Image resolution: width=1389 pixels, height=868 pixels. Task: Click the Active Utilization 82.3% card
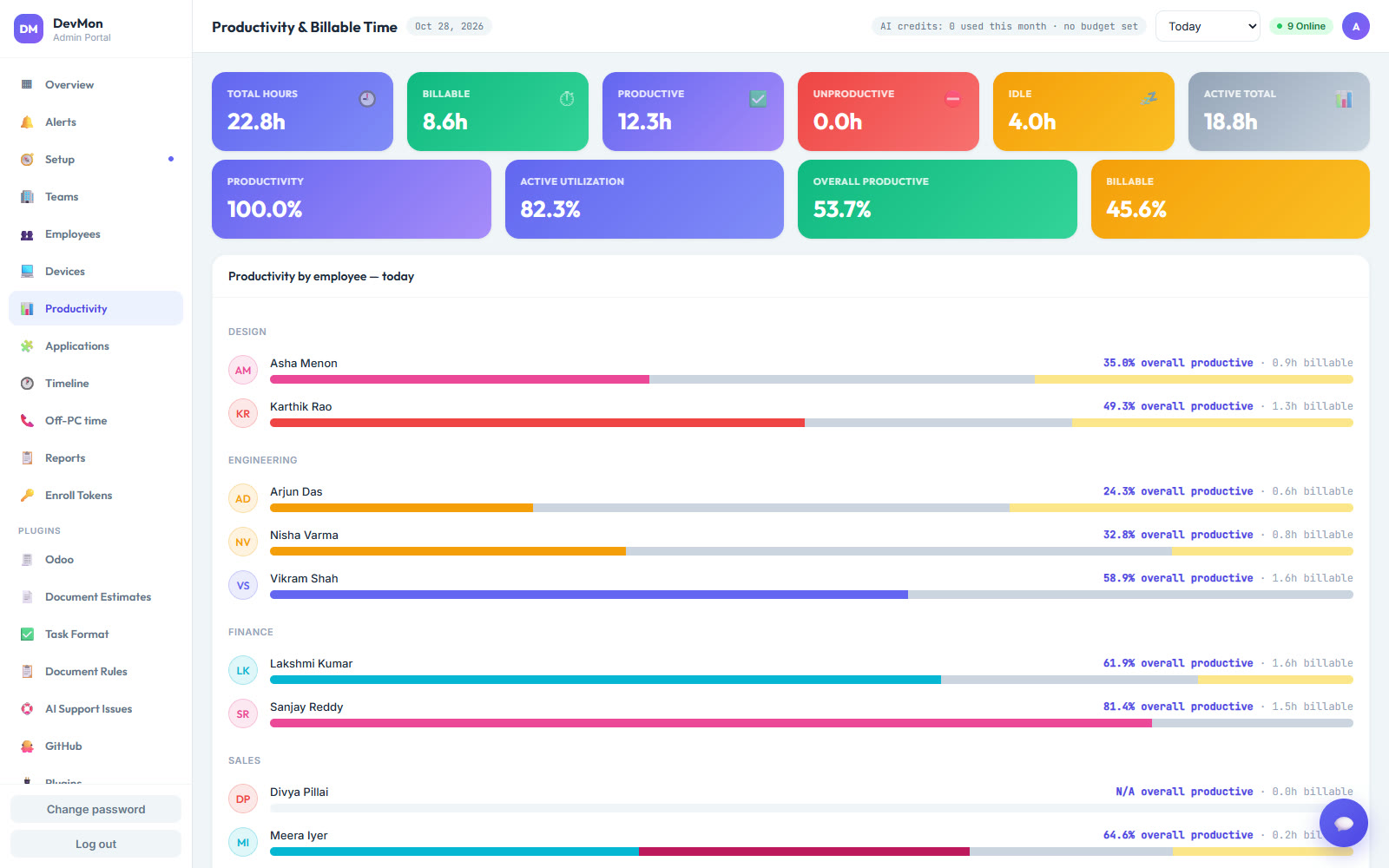click(644, 199)
